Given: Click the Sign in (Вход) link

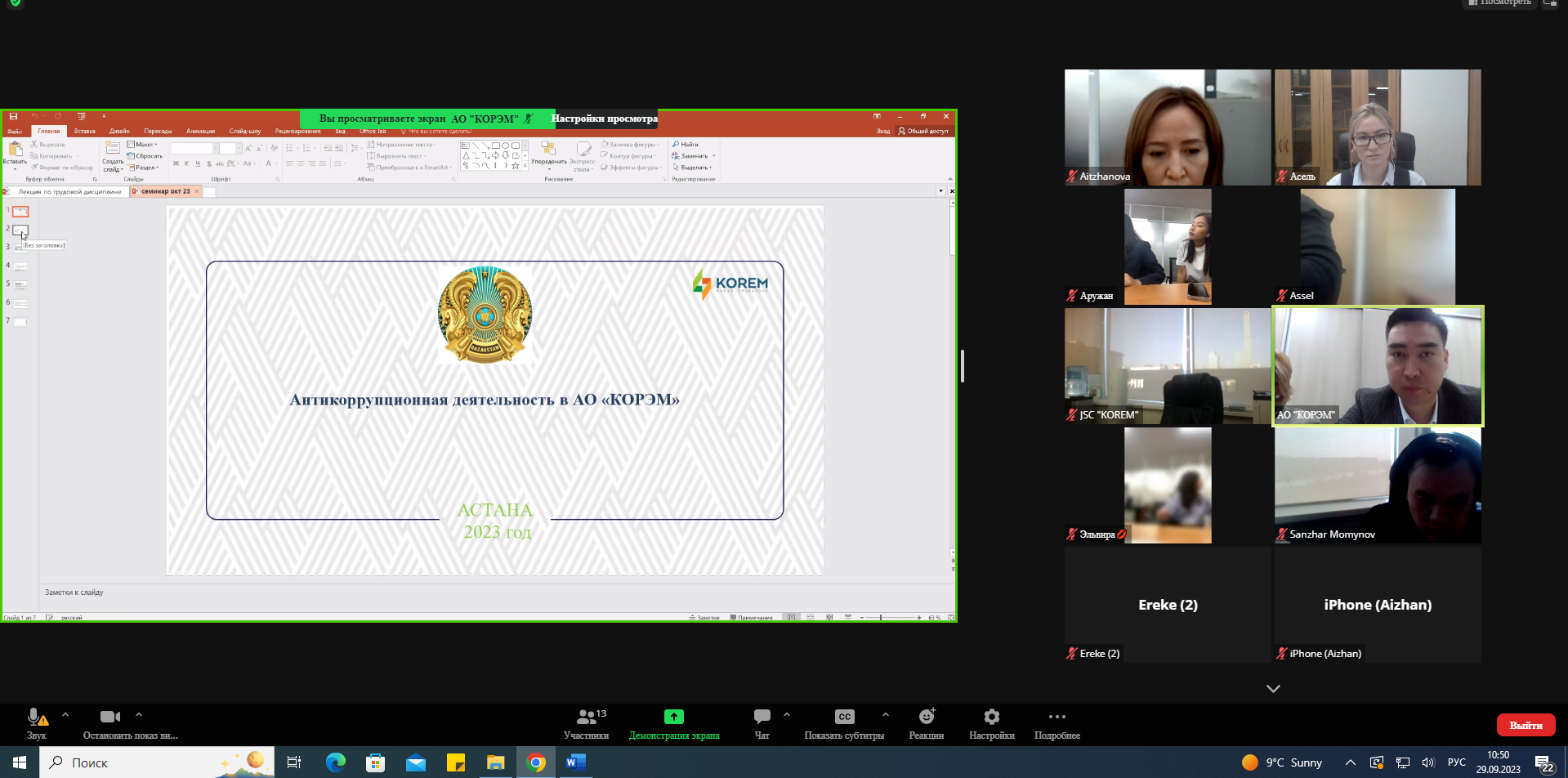Looking at the screenshot, I should click(883, 131).
